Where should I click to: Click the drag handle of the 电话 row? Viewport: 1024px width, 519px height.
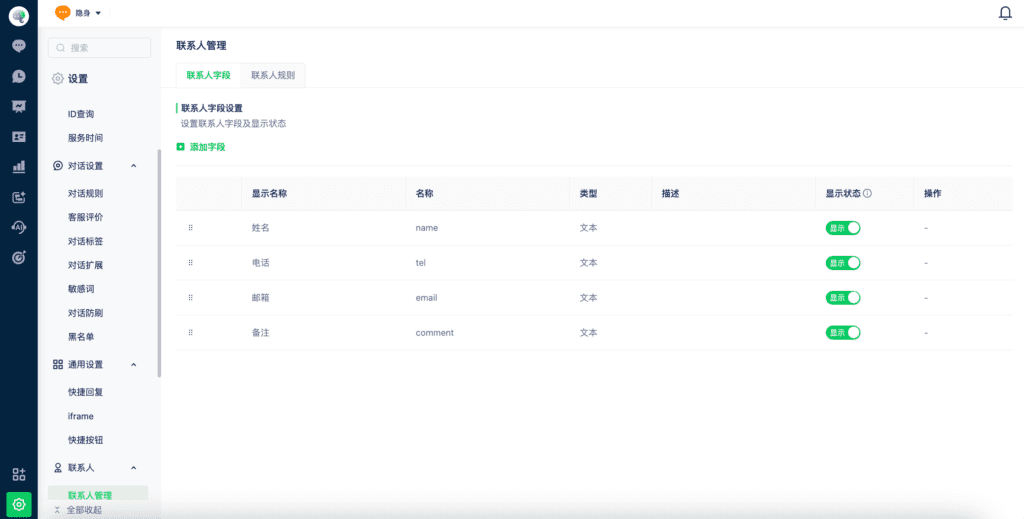[x=191, y=262]
